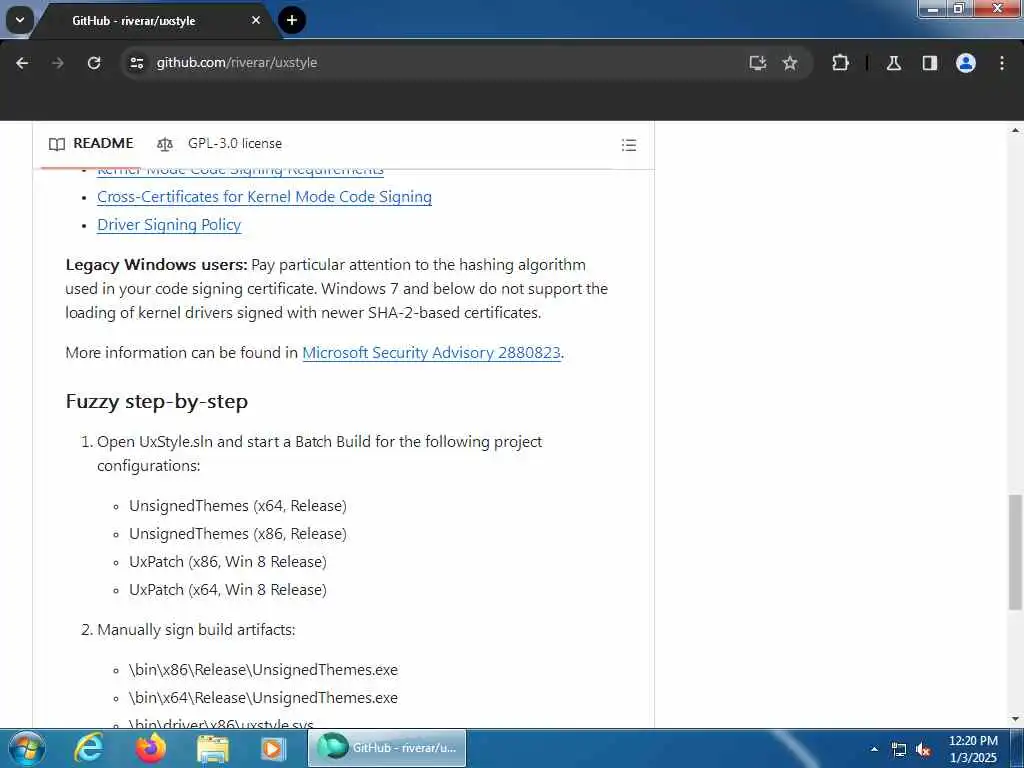Open Microsoft Security Advisory 2880823 link
Image resolution: width=1024 pixels, height=768 pixels.
[431, 353]
